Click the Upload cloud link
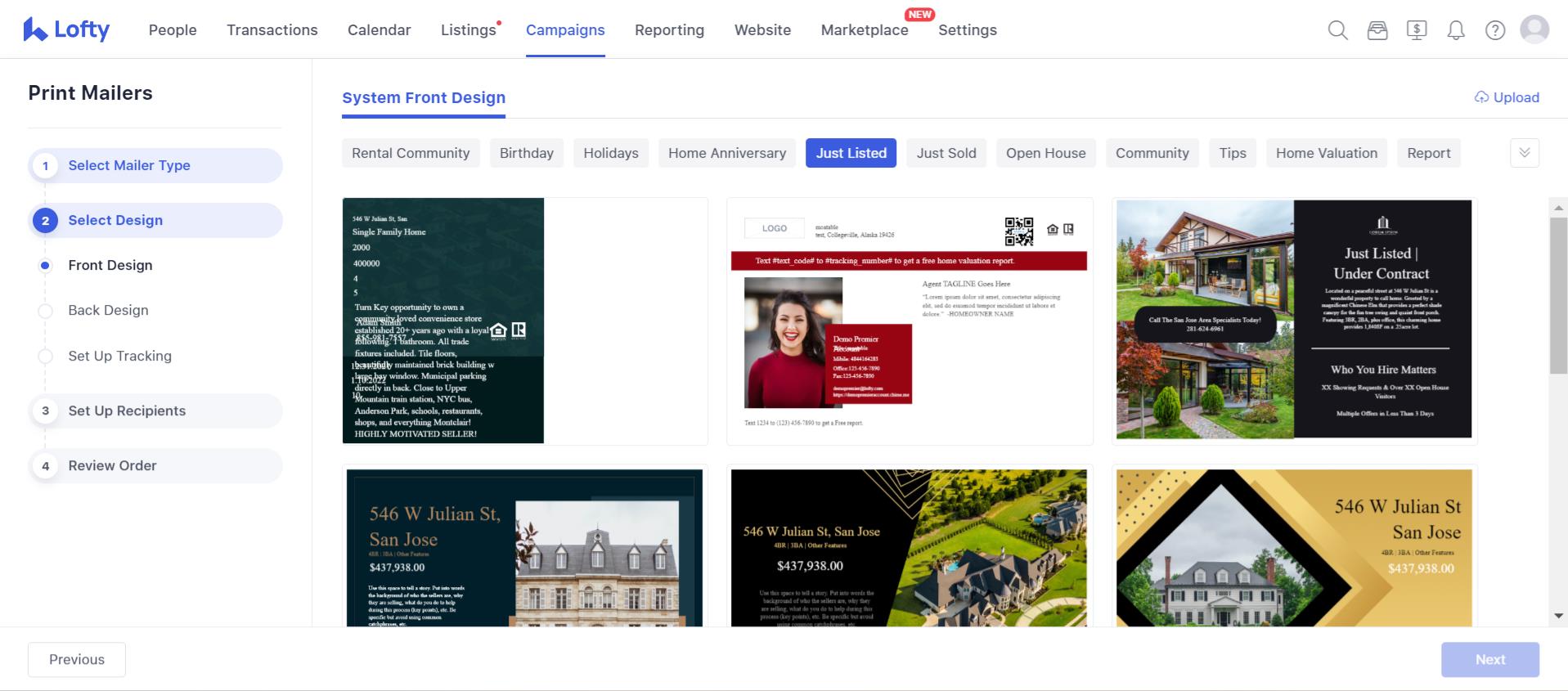The height and width of the screenshot is (691, 1568). [1507, 97]
